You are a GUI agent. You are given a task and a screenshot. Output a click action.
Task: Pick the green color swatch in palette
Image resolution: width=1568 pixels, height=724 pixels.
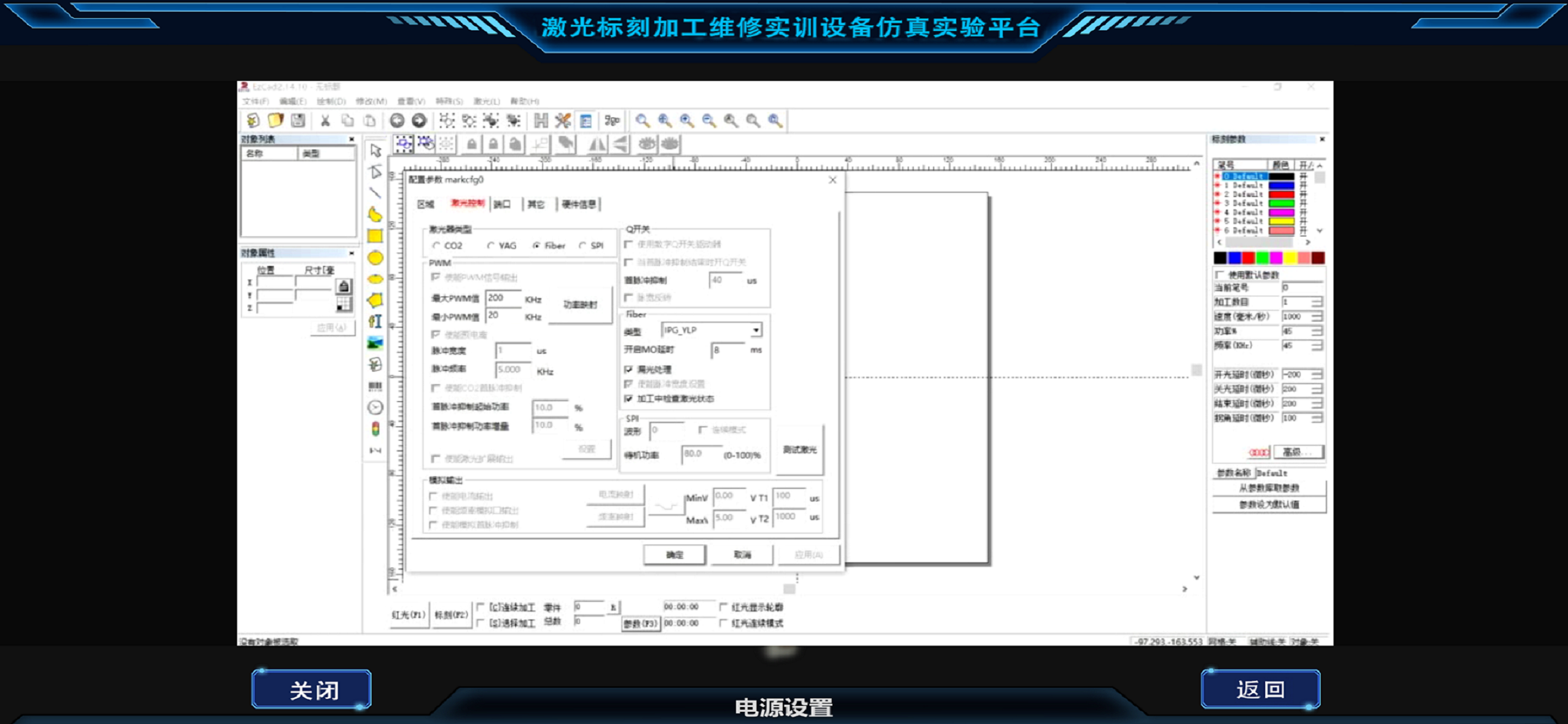(x=1262, y=258)
